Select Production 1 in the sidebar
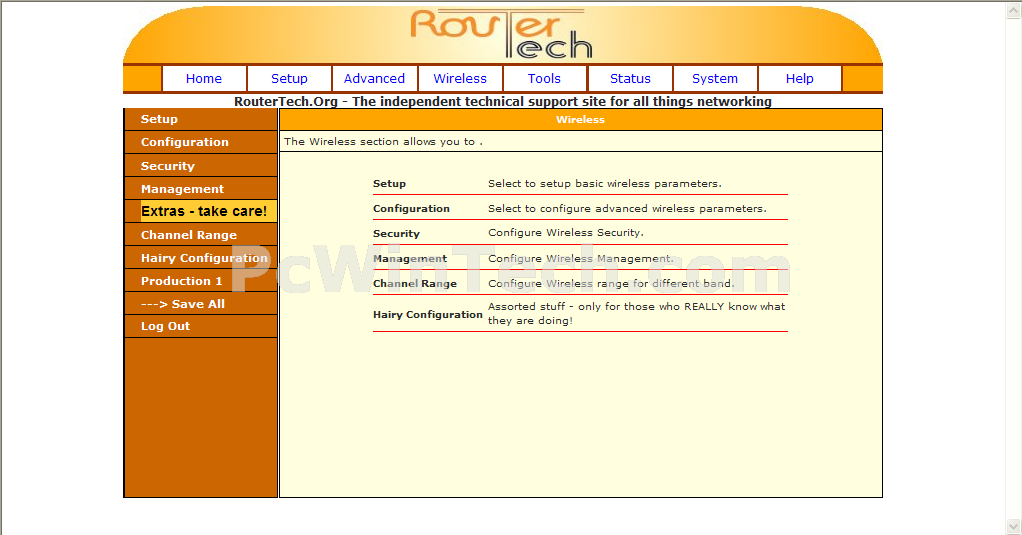Screen dimensions: 1022x535 point(201,281)
